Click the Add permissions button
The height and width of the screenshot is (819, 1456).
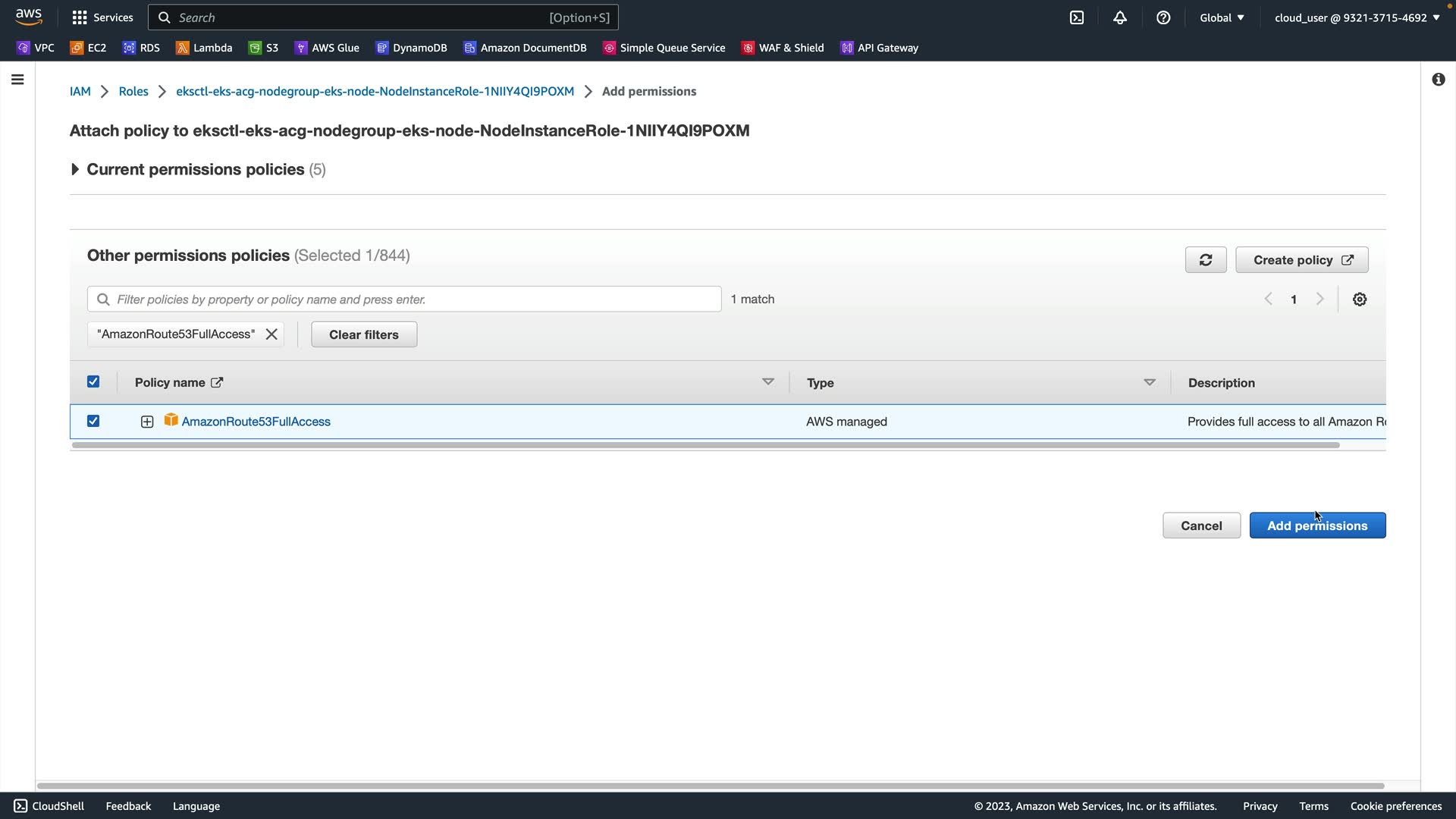1317,526
